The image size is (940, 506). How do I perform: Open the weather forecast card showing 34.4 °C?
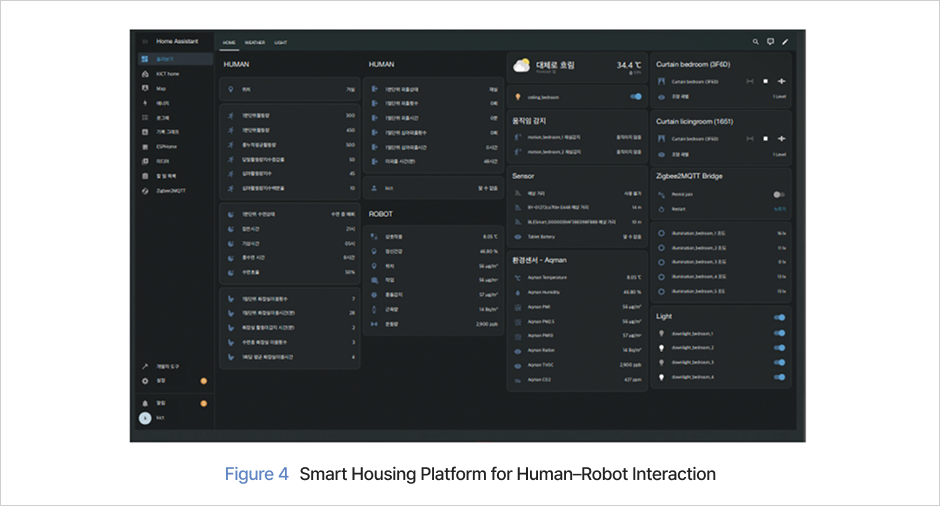pos(577,67)
